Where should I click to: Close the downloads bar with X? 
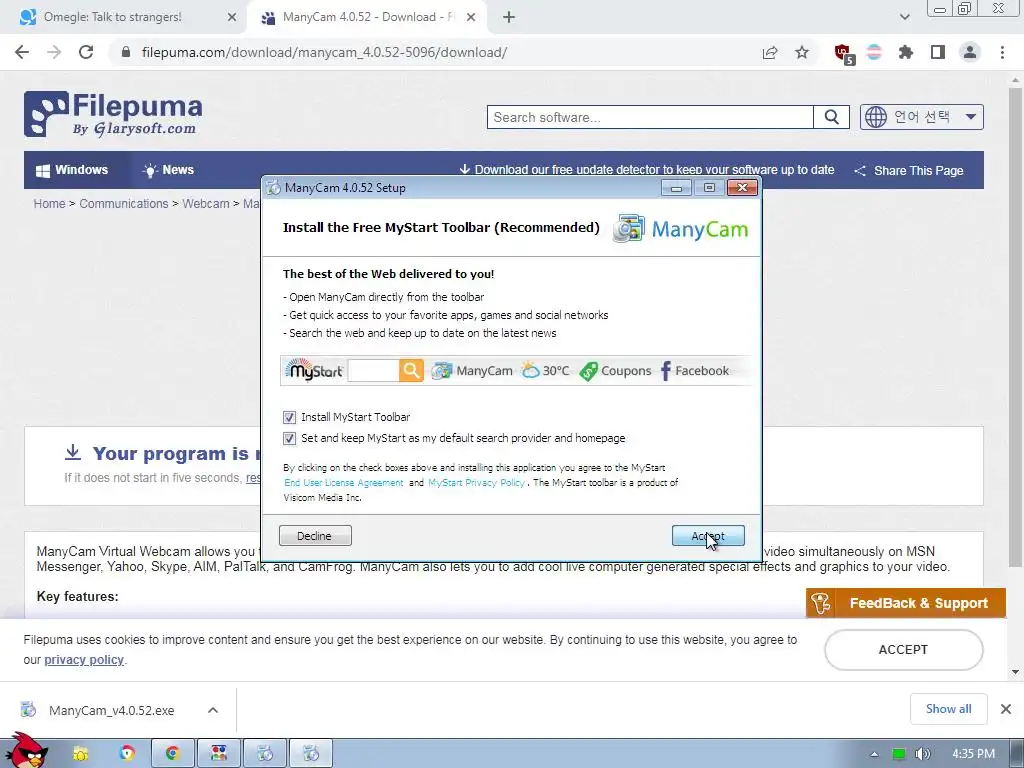pyautogui.click(x=1006, y=709)
